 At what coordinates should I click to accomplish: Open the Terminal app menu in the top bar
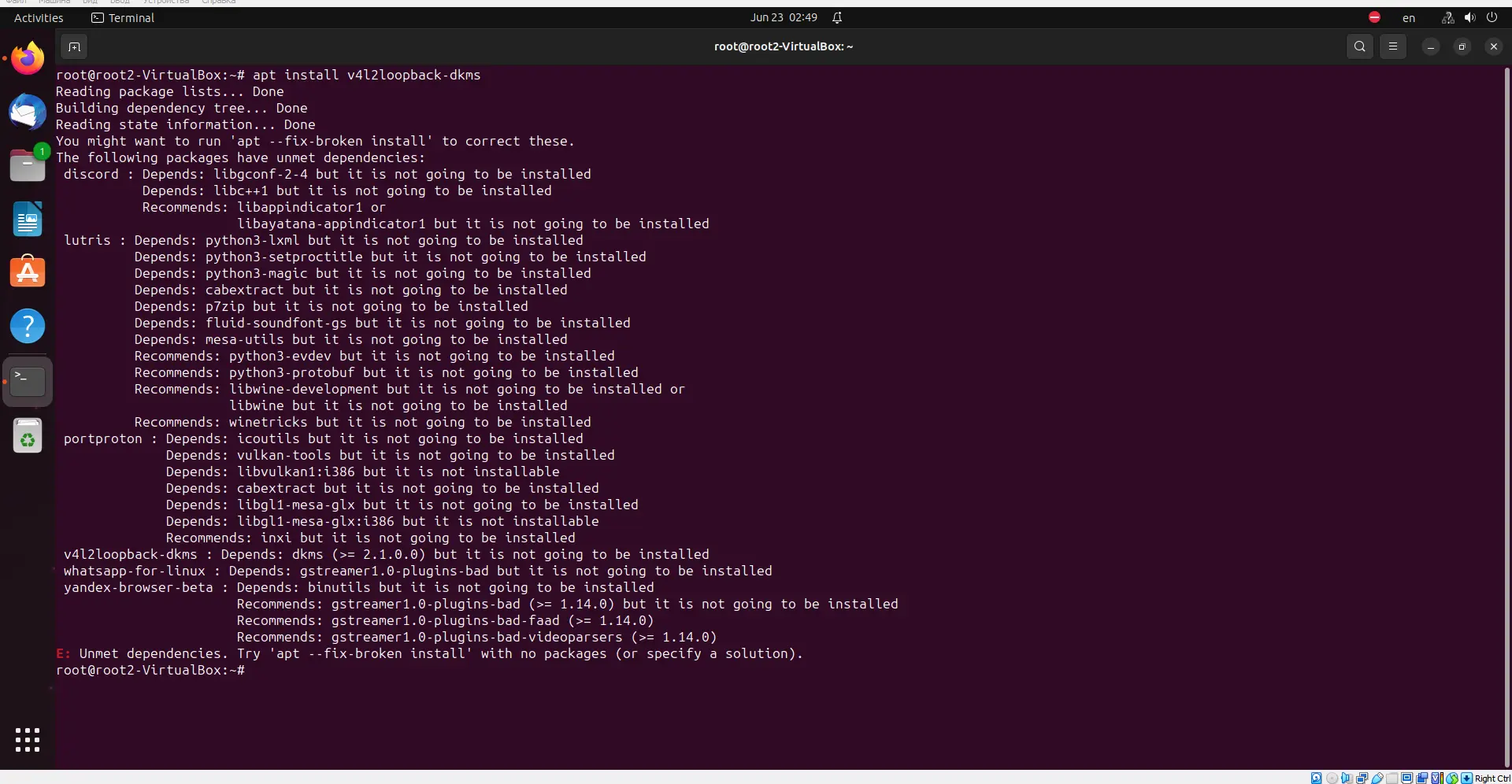pos(123,17)
